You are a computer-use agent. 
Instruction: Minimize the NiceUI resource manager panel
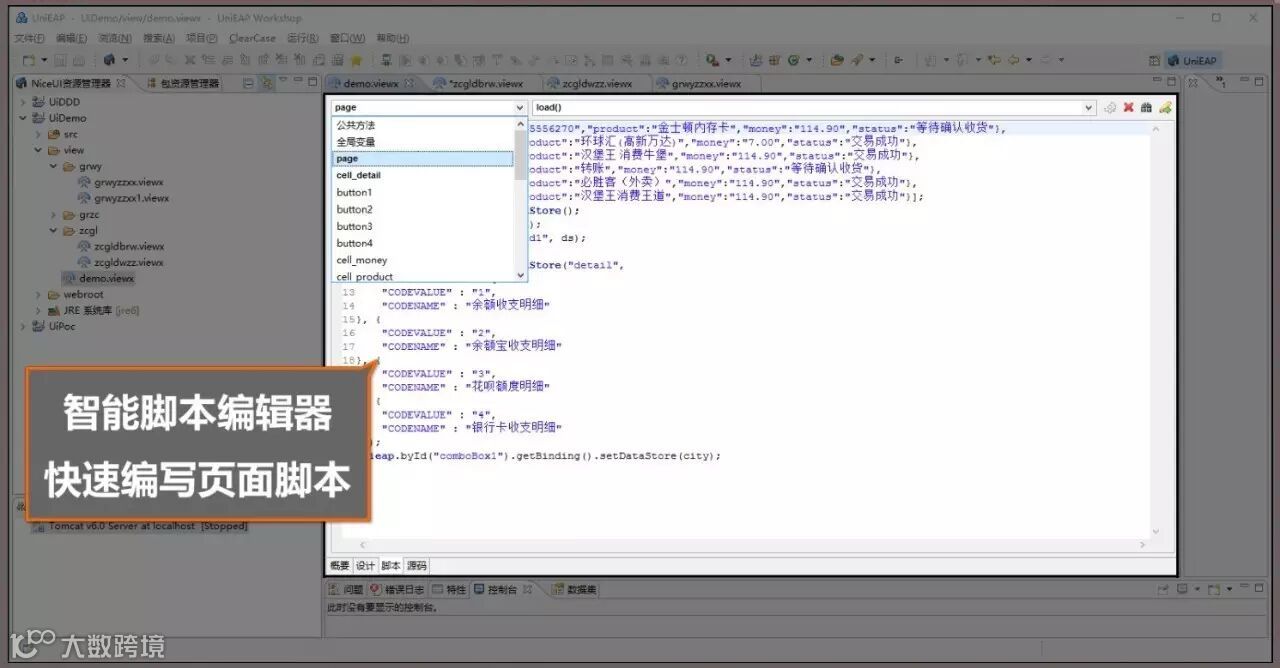pyautogui.click(x=298, y=82)
